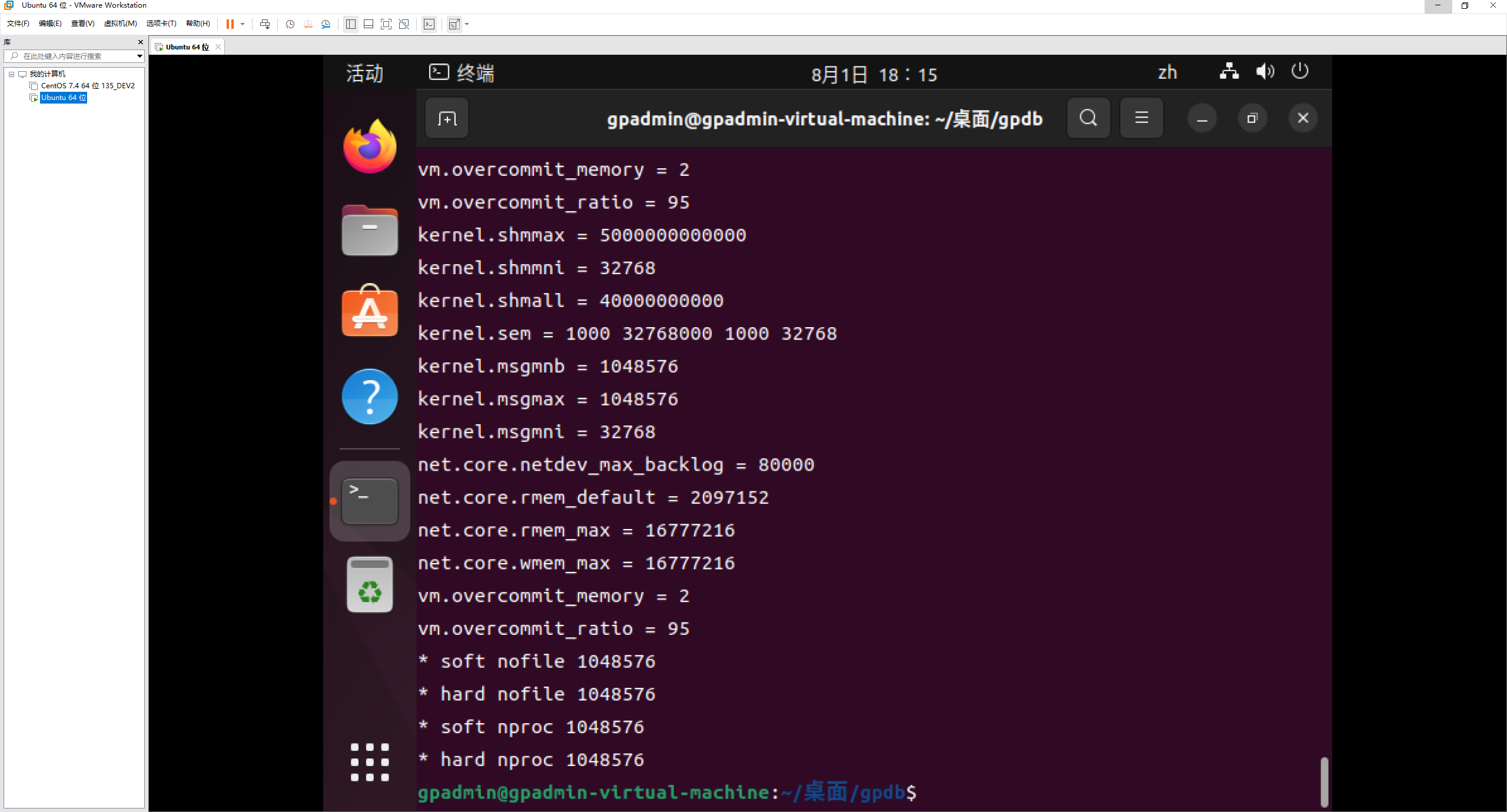Send Ctrl+Alt+Del to the VM
This screenshot has width=1507, height=812.
point(265,24)
